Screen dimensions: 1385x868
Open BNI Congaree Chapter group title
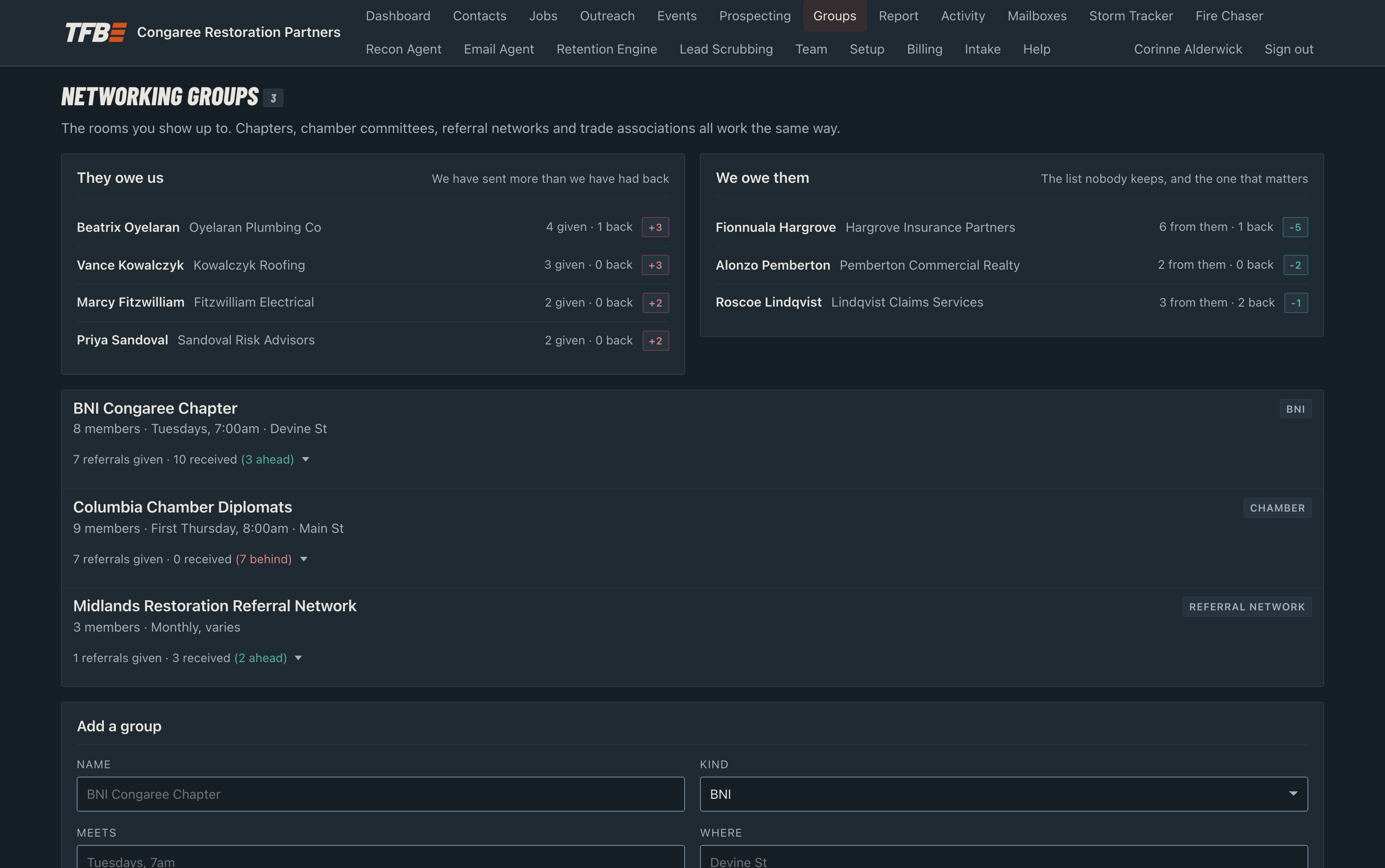tap(155, 408)
